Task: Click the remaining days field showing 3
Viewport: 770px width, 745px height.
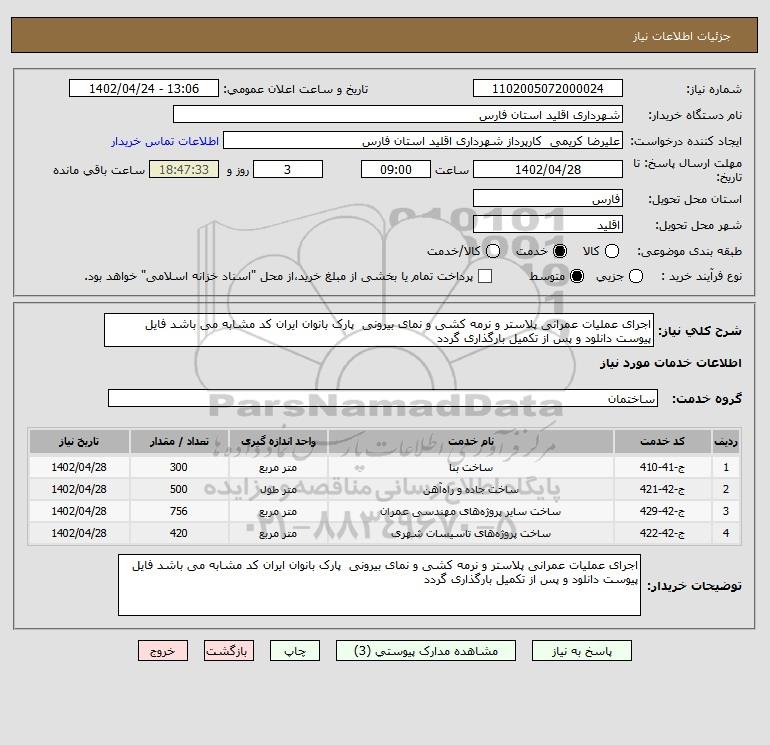Action: [x=288, y=169]
